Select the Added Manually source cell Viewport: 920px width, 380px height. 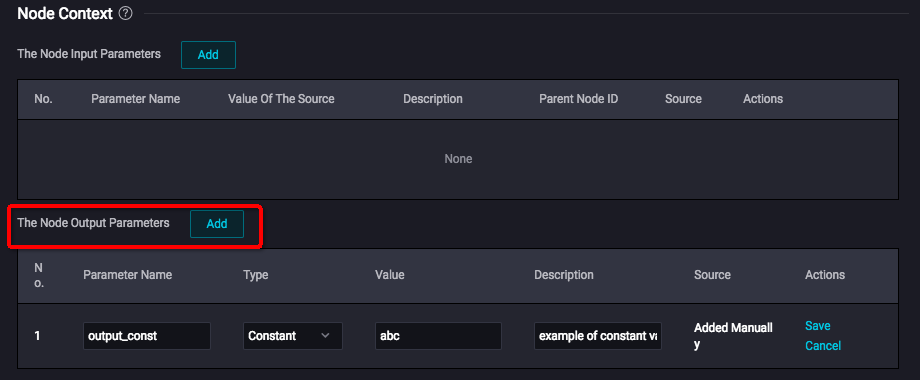coord(733,336)
